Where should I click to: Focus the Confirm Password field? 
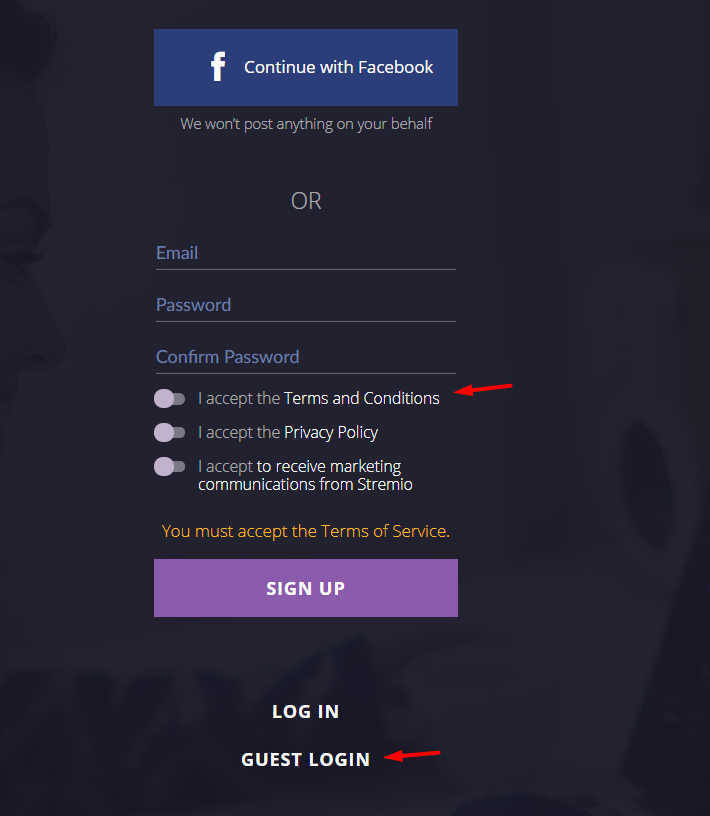pos(305,357)
